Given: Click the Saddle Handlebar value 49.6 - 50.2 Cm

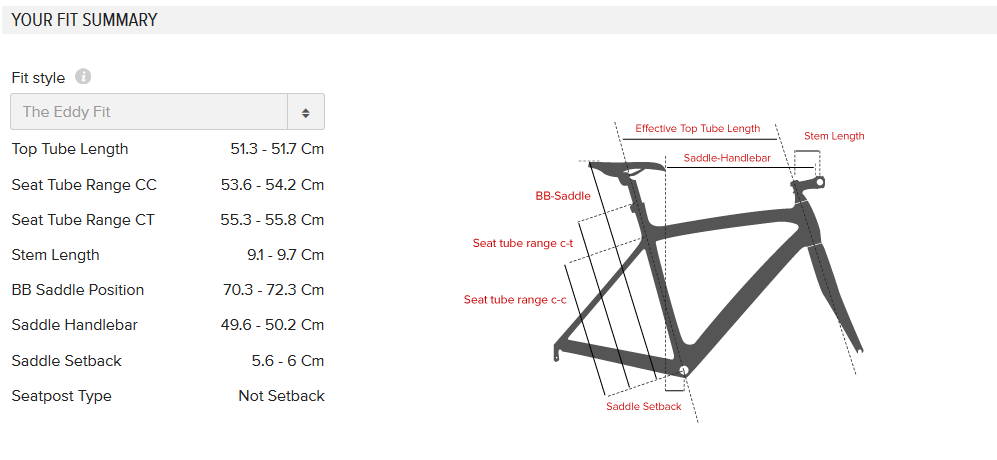Looking at the screenshot, I should coord(272,325).
